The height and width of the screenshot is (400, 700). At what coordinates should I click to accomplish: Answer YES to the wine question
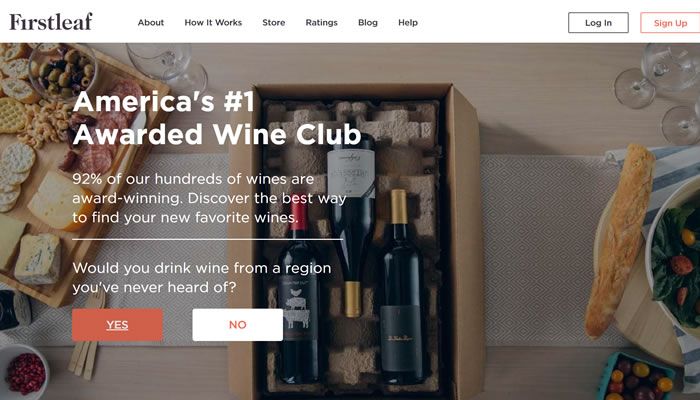click(x=117, y=325)
